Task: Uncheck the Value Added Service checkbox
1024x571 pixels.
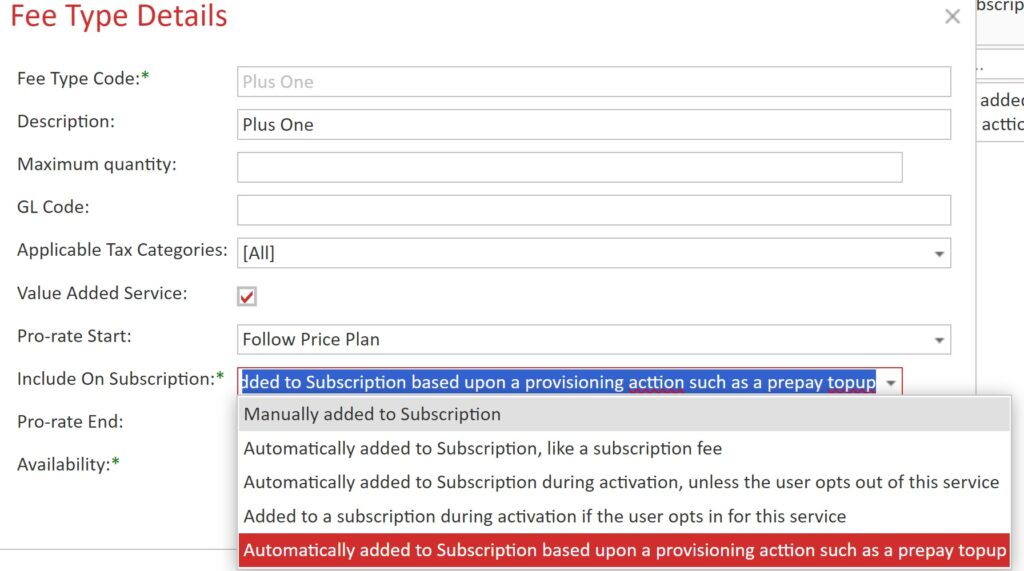Action: (x=247, y=296)
